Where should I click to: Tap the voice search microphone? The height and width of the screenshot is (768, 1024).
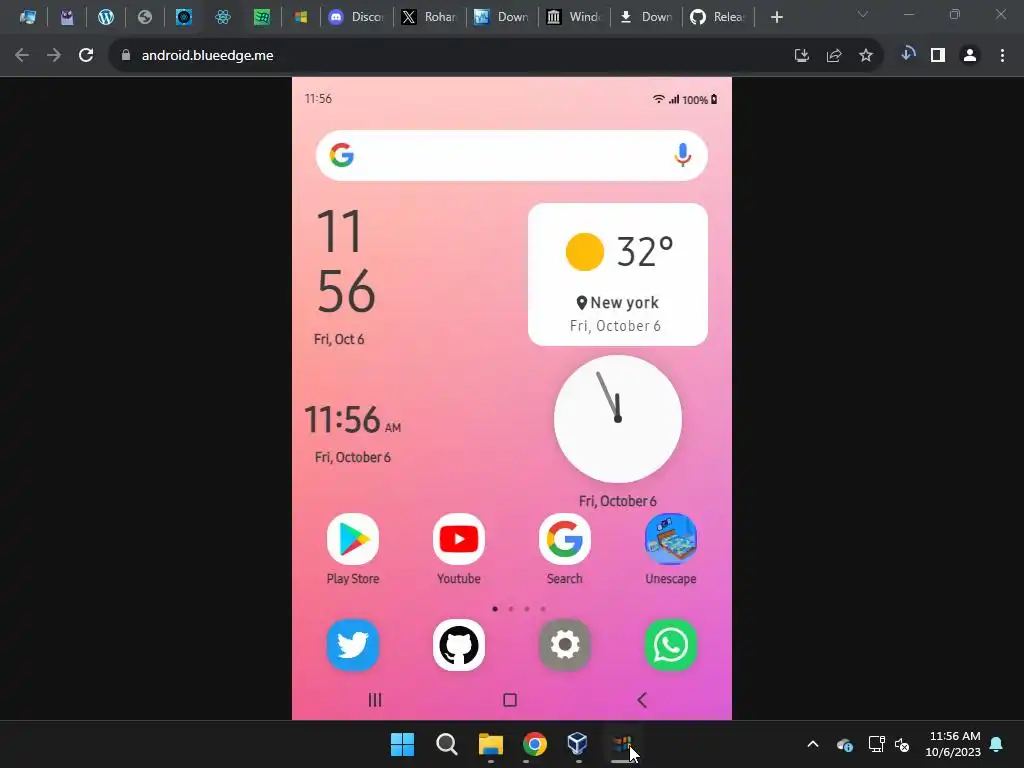point(682,155)
